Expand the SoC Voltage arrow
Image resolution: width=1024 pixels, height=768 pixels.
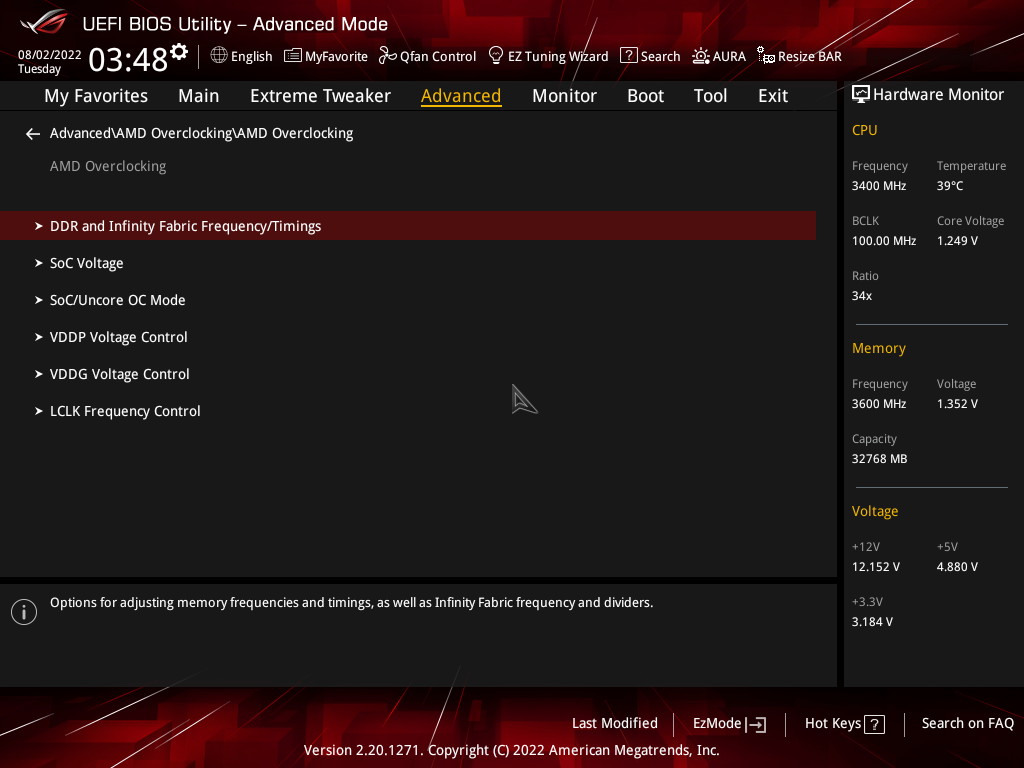point(39,263)
